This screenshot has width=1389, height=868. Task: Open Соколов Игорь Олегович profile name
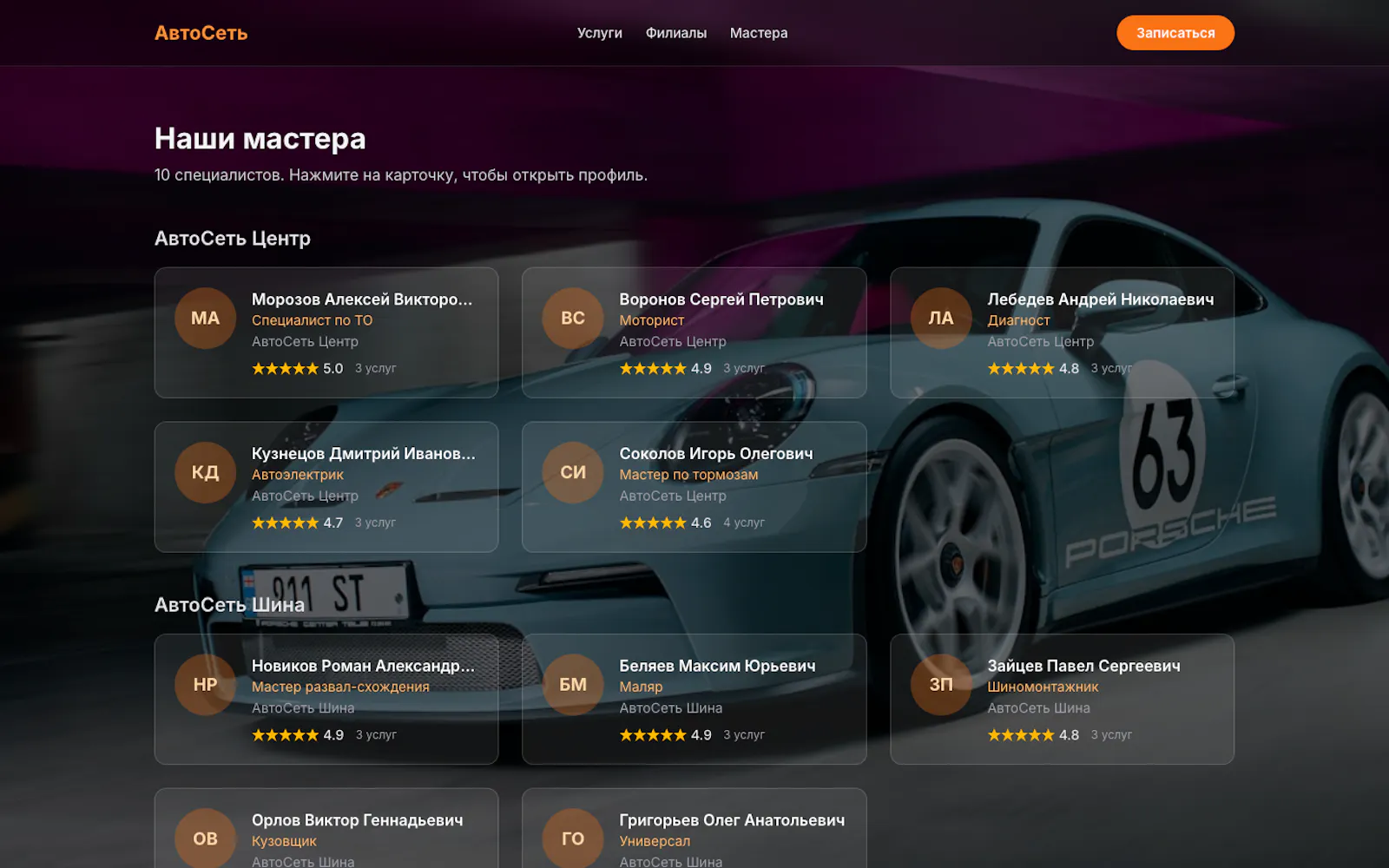[715, 454]
